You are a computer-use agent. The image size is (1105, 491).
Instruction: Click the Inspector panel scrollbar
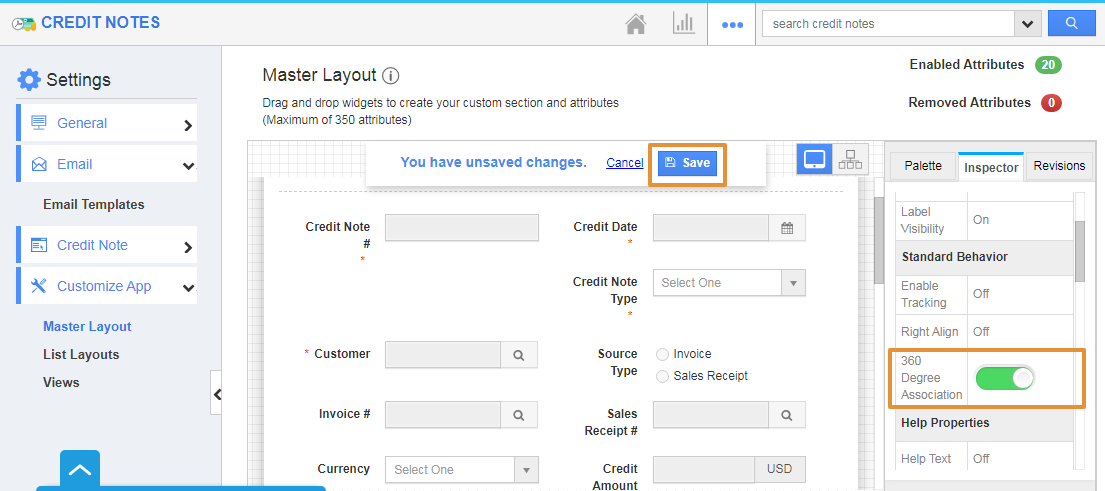click(1080, 250)
